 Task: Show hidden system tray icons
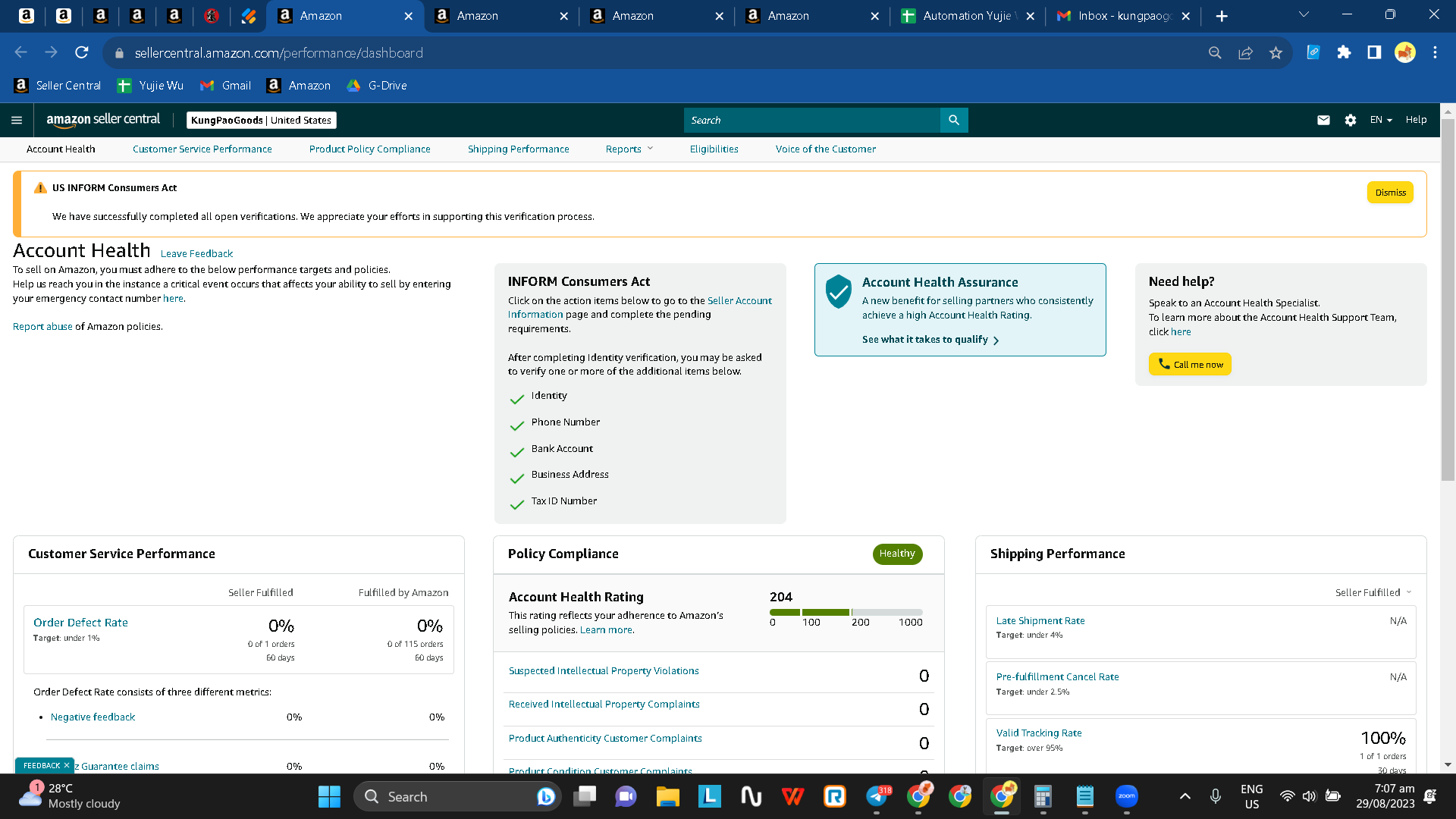coord(1185,796)
